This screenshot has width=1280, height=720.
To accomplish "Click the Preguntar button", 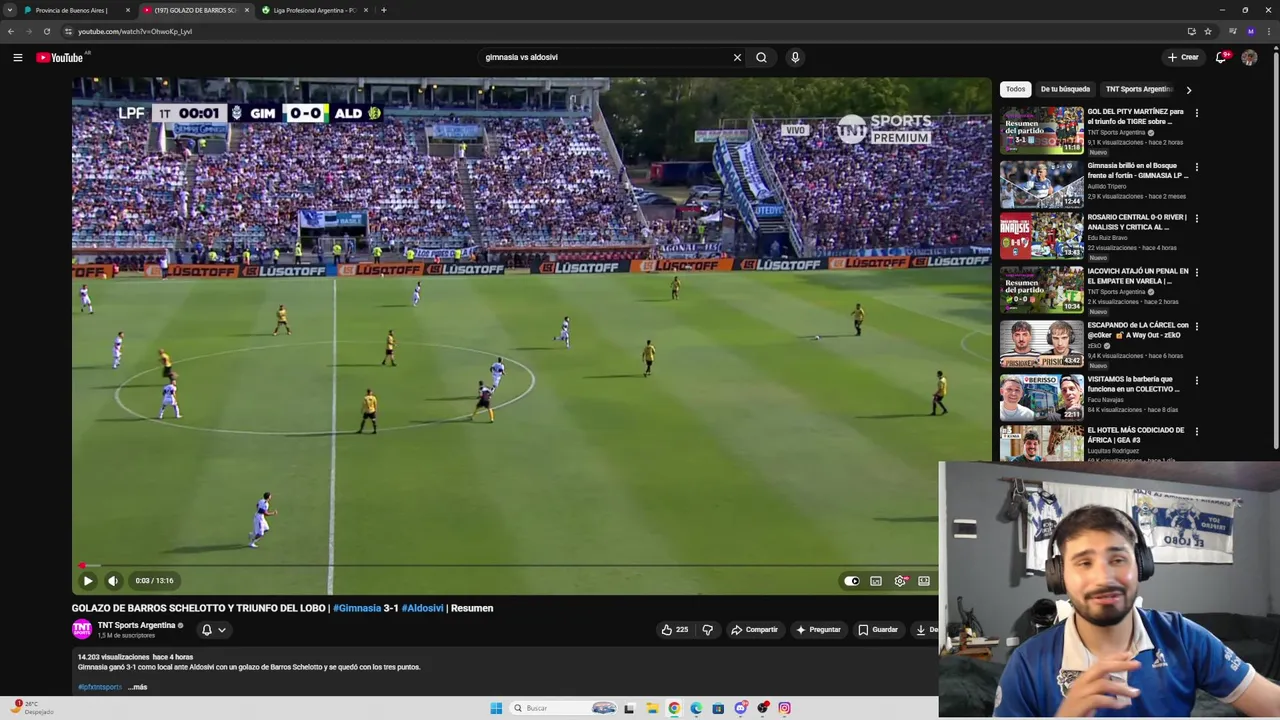I will point(818,629).
